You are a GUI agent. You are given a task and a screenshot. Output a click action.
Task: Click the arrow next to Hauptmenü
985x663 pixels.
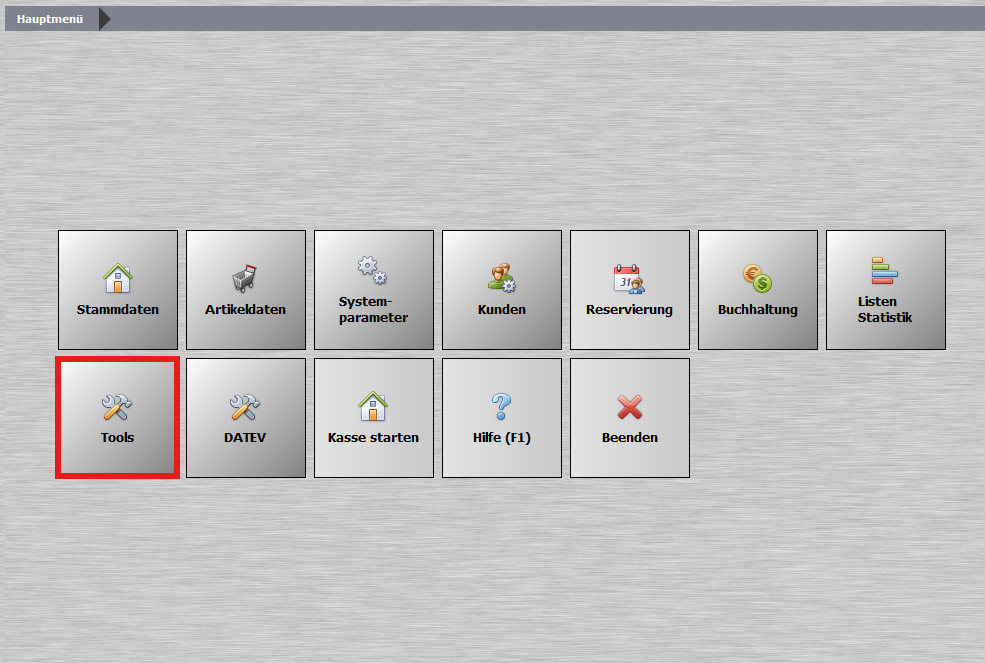[x=103, y=17]
